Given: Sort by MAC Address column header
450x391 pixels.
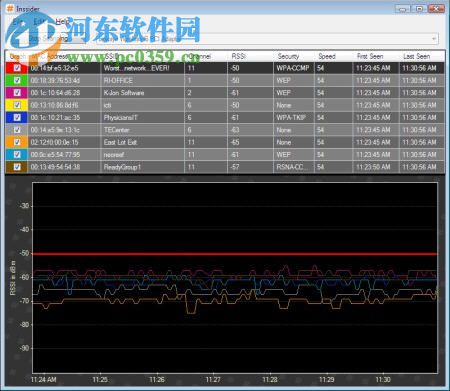Looking at the screenshot, I should [x=64, y=56].
